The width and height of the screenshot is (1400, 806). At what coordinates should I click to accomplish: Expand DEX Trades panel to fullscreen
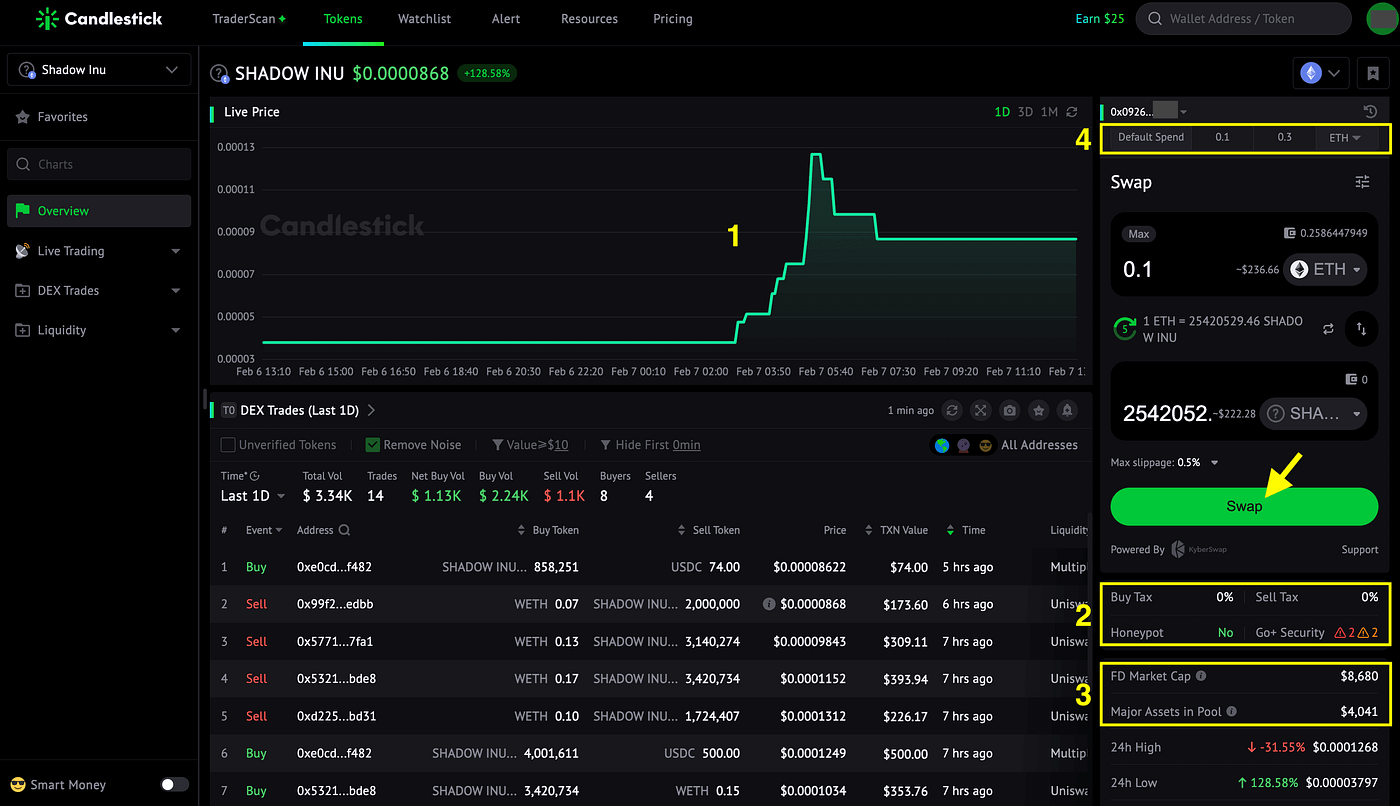(x=981, y=410)
